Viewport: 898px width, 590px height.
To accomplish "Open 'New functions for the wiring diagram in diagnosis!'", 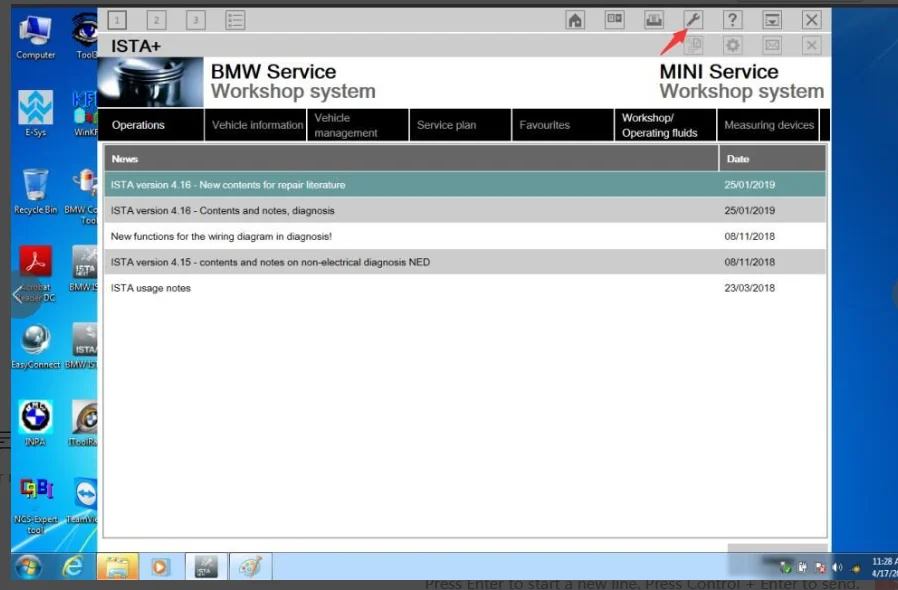I will [465, 237].
